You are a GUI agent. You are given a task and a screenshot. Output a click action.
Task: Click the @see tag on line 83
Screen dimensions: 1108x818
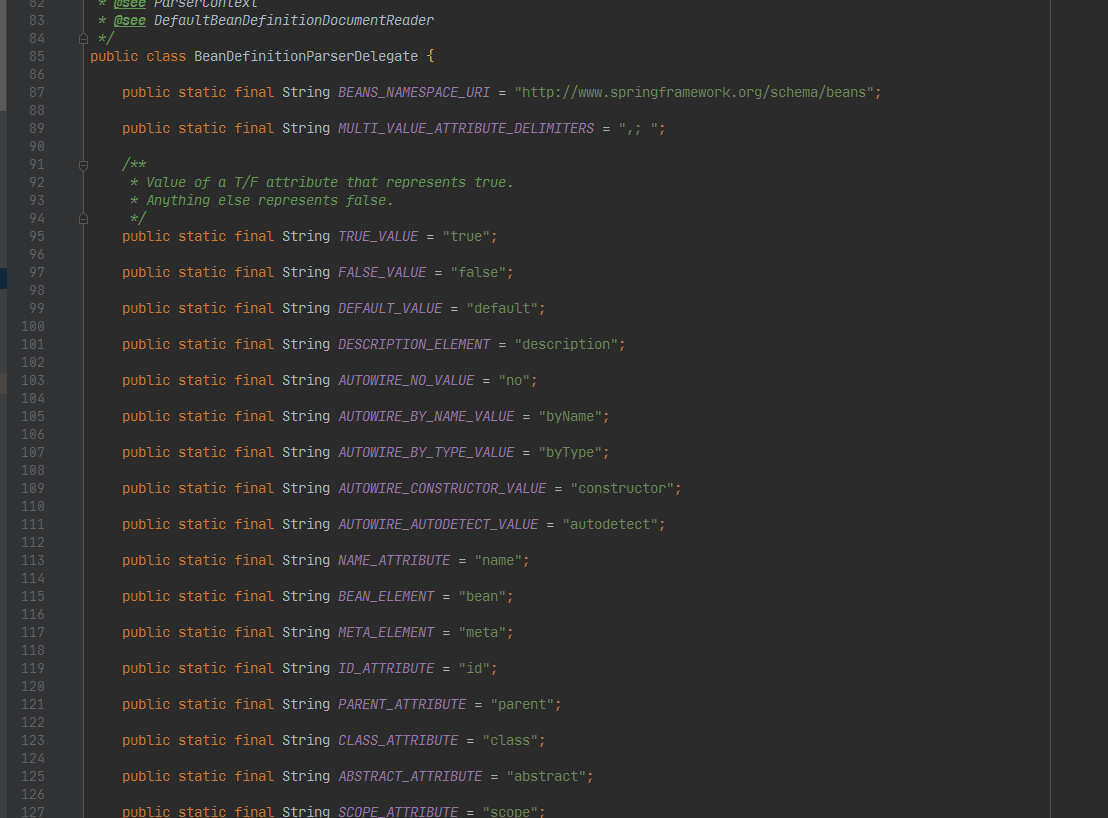(130, 20)
